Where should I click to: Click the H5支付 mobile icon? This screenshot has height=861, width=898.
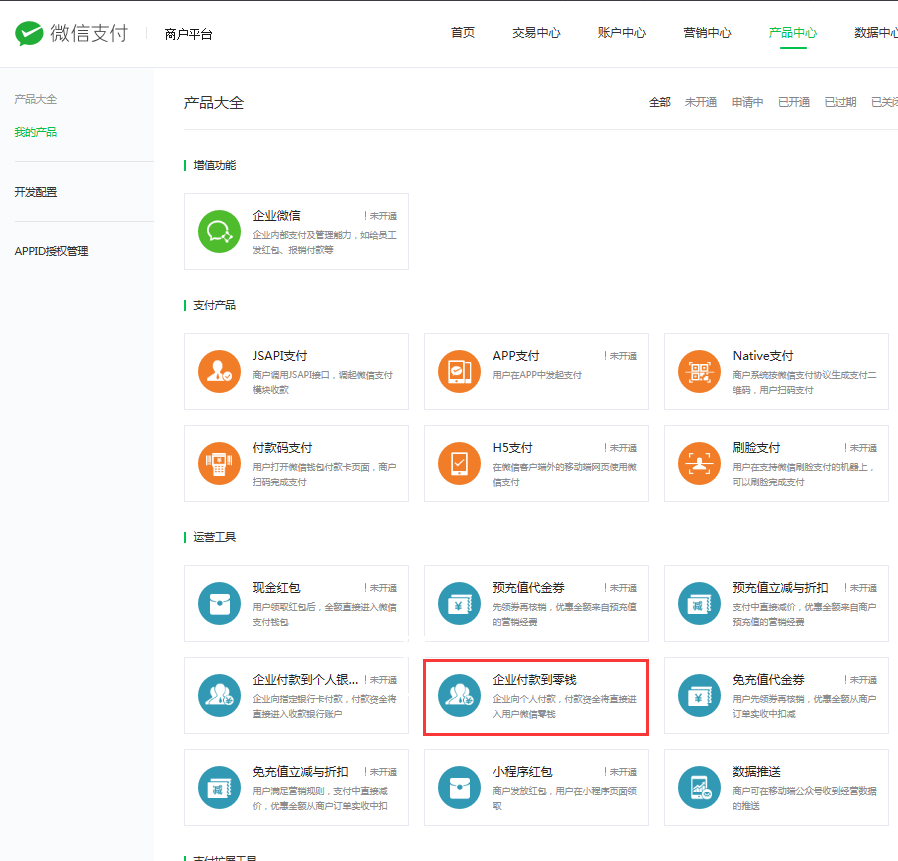pyautogui.click(x=459, y=464)
